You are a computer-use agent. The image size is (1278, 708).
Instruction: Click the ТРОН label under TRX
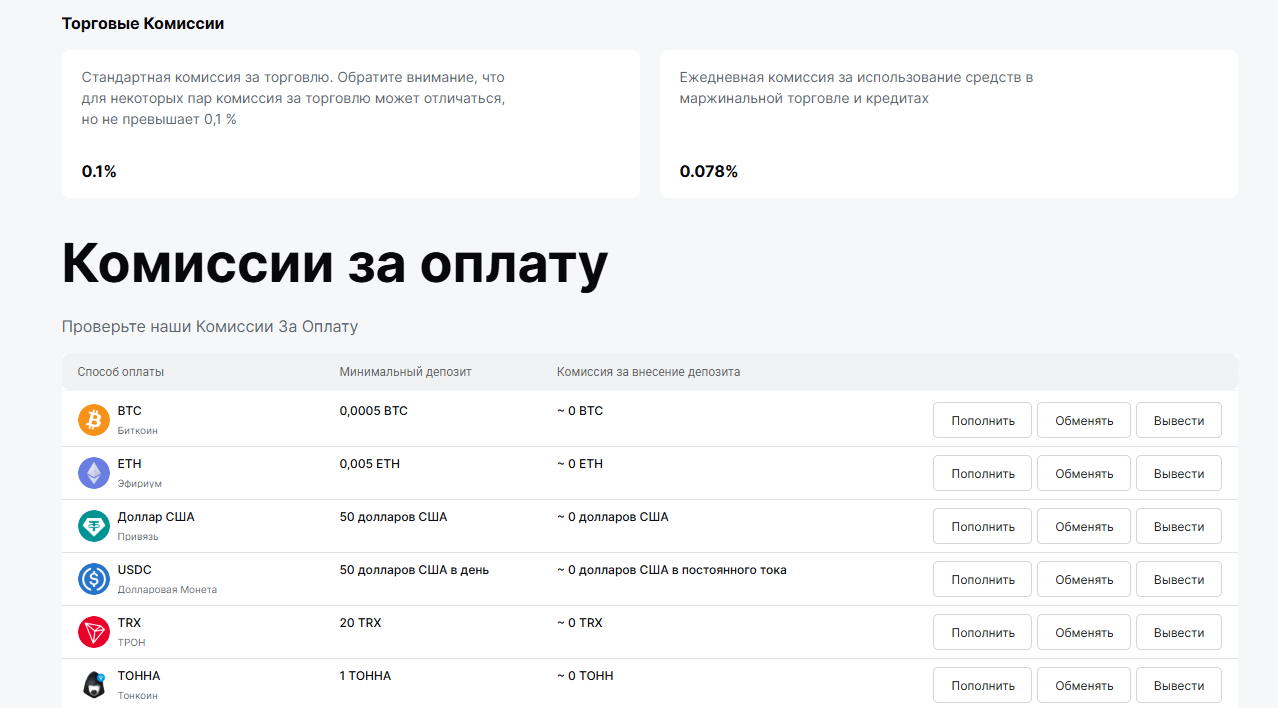[x=131, y=643]
